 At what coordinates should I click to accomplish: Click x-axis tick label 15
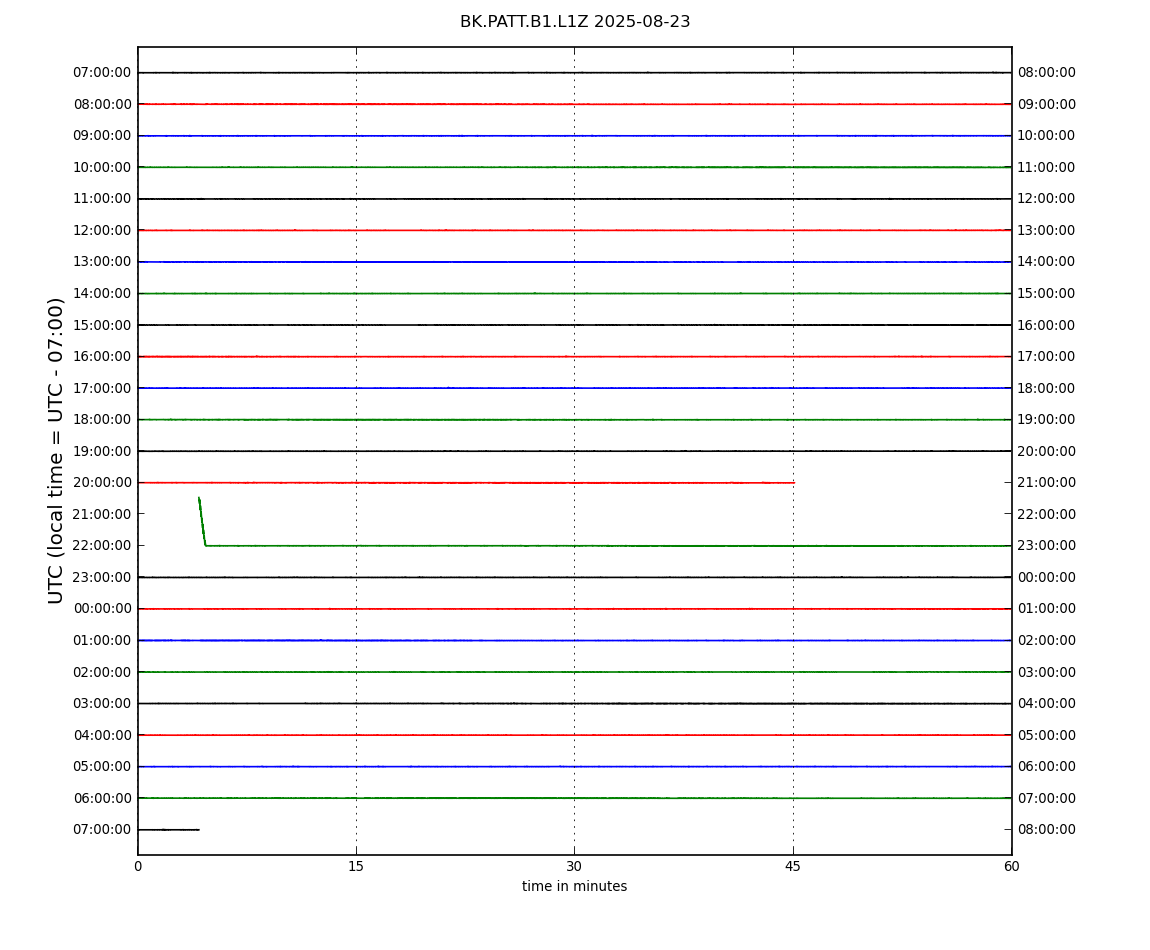356,866
